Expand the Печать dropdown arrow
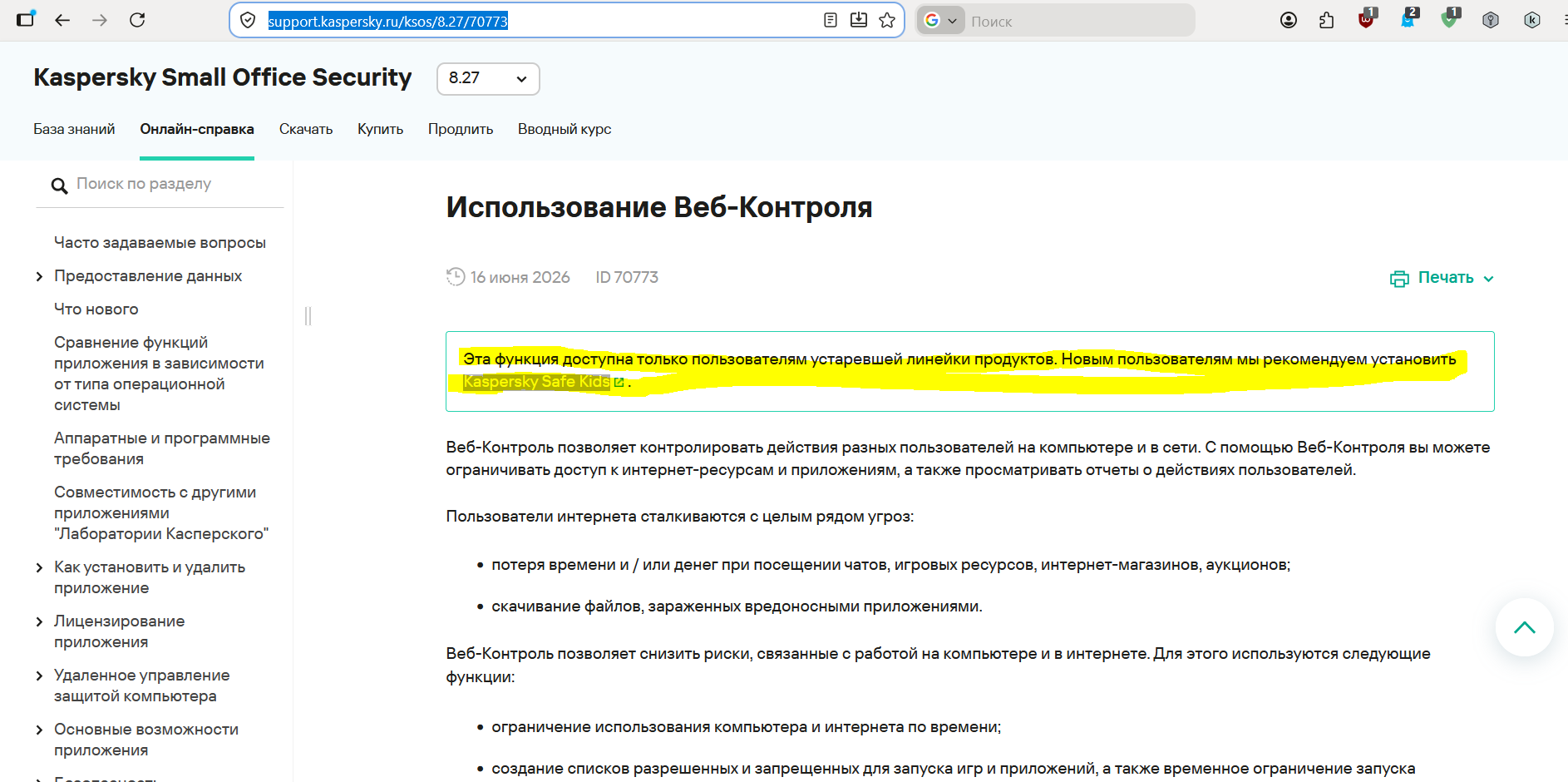Screen dimensions: 1568x782 click(x=1488, y=279)
